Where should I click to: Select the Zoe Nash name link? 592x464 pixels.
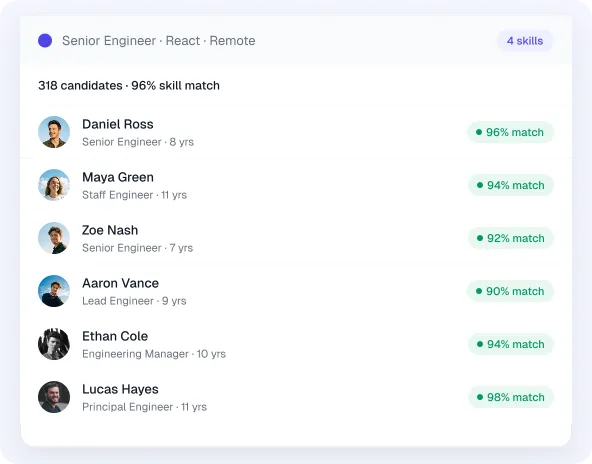(110, 230)
